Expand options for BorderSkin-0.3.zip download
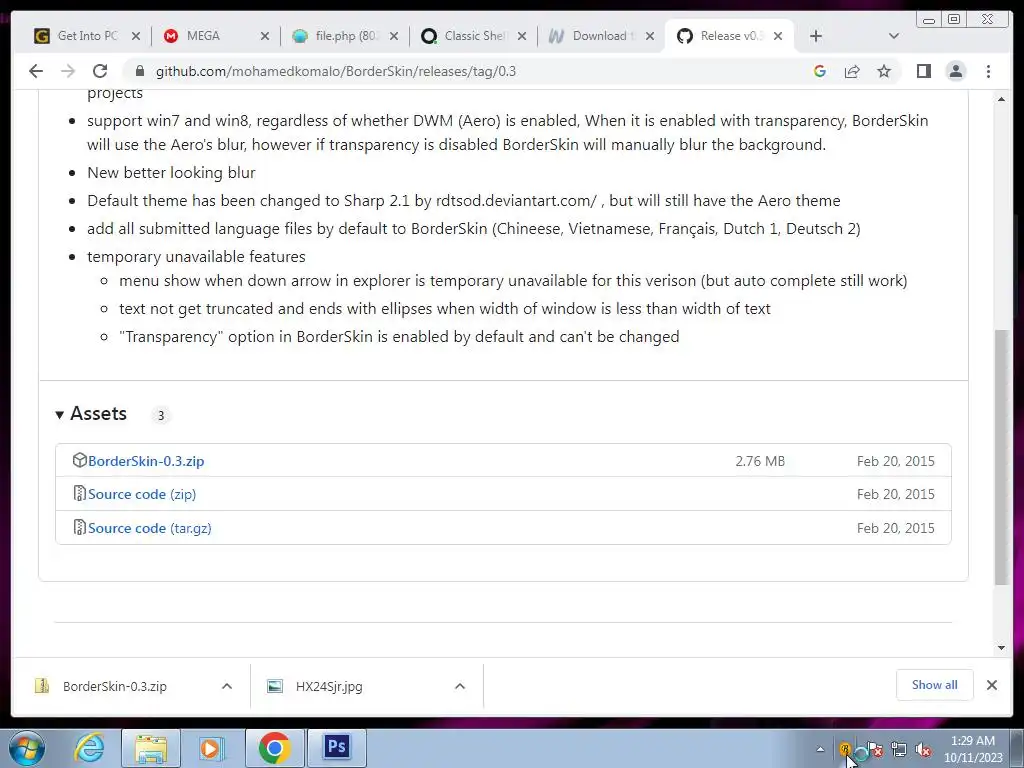The height and width of the screenshot is (768, 1024). tap(227, 686)
